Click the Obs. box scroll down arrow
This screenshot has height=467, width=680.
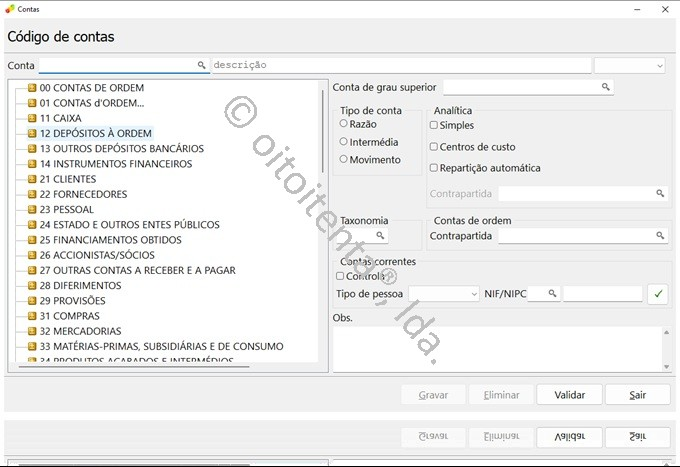tap(667, 366)
